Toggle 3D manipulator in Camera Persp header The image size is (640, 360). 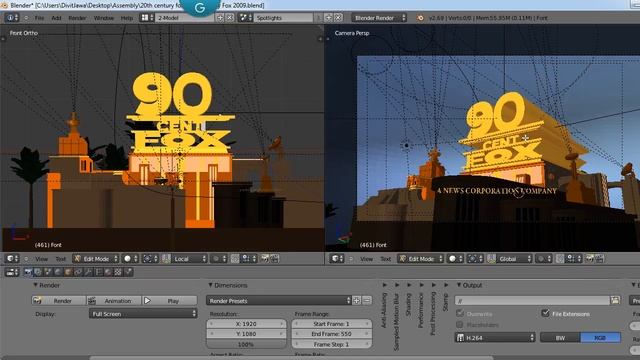coord(491,258)
